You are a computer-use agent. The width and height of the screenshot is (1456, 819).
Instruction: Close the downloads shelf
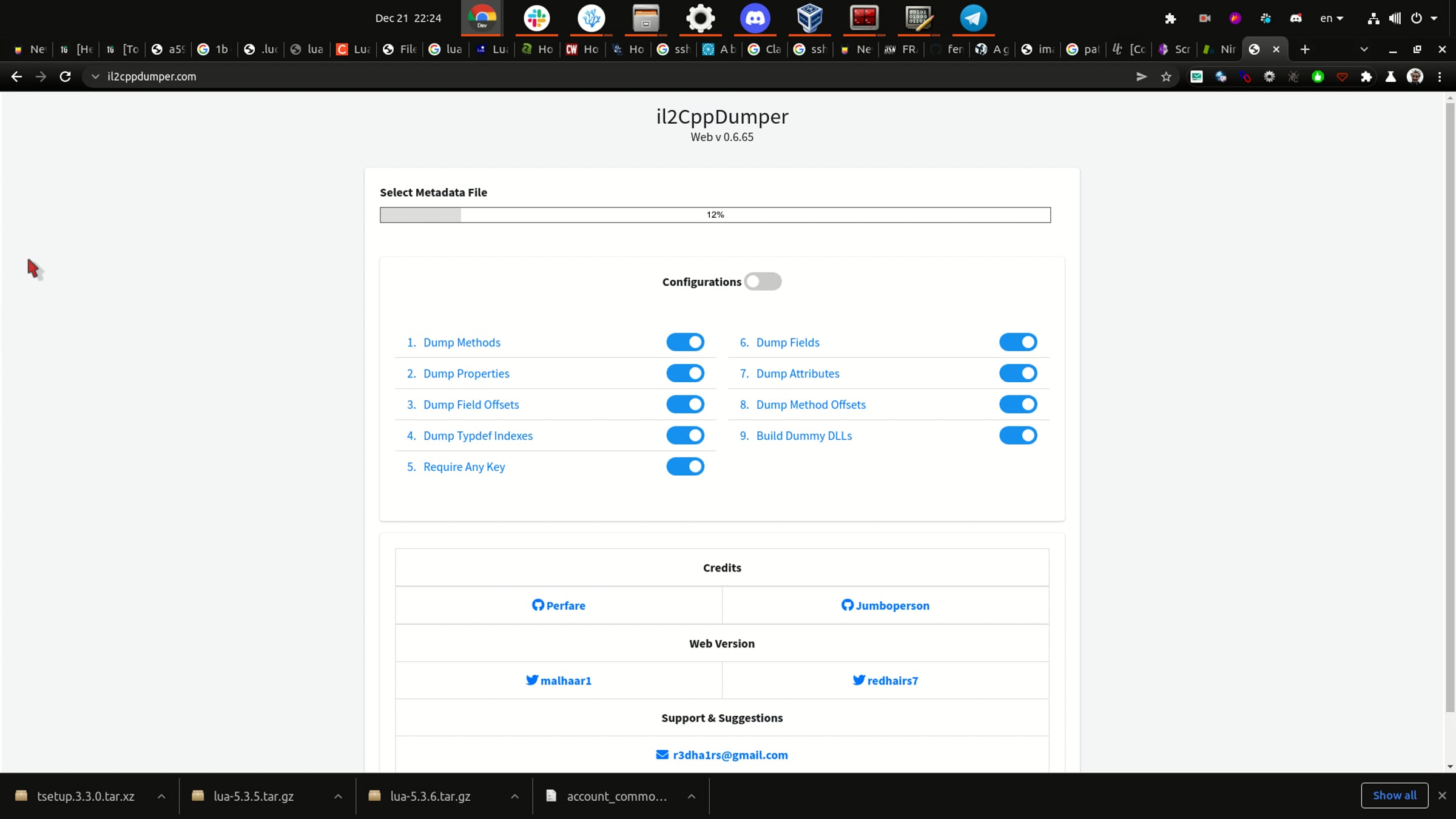tap(1443, 795)
